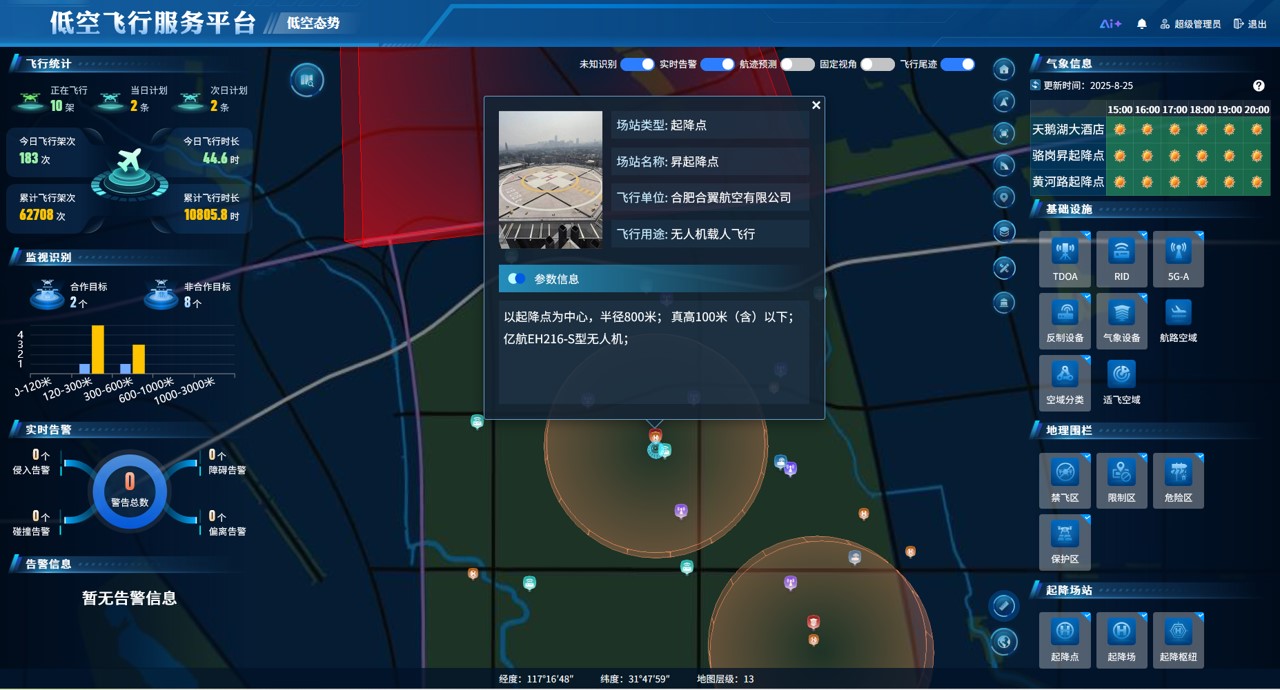
Task: Collapse the 参数信息 section in popup
Action: click(x=517, y=279)
